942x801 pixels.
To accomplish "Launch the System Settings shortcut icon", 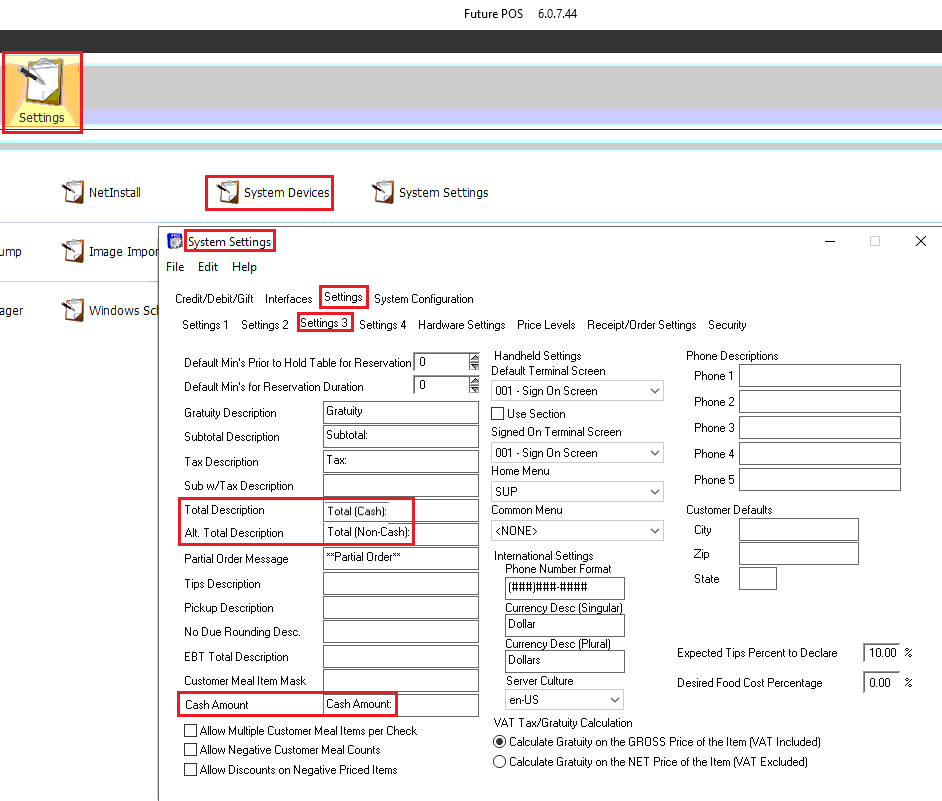I will click(382, 192).
